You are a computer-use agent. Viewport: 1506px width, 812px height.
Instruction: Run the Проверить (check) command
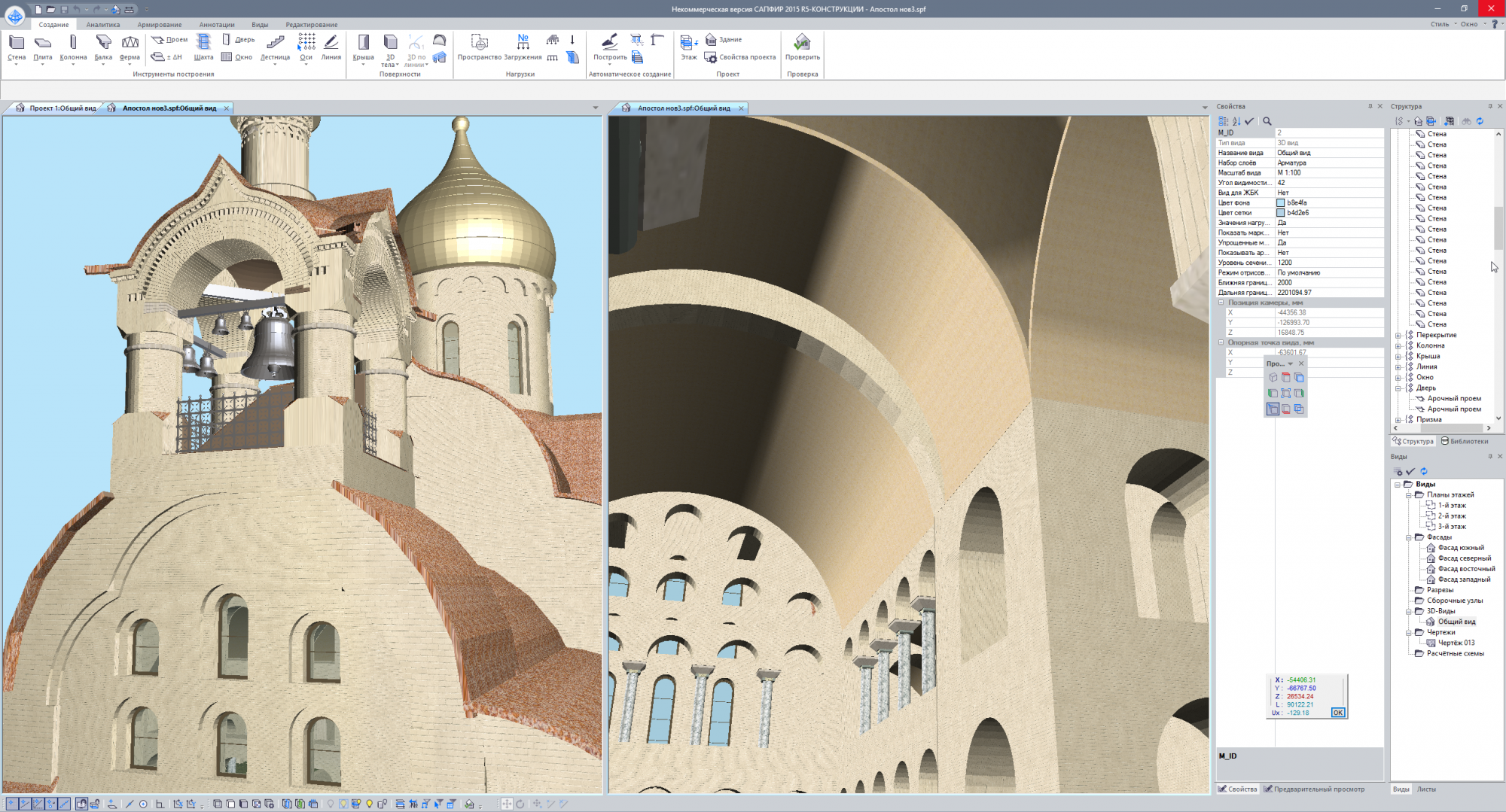(x=802, y=47)
